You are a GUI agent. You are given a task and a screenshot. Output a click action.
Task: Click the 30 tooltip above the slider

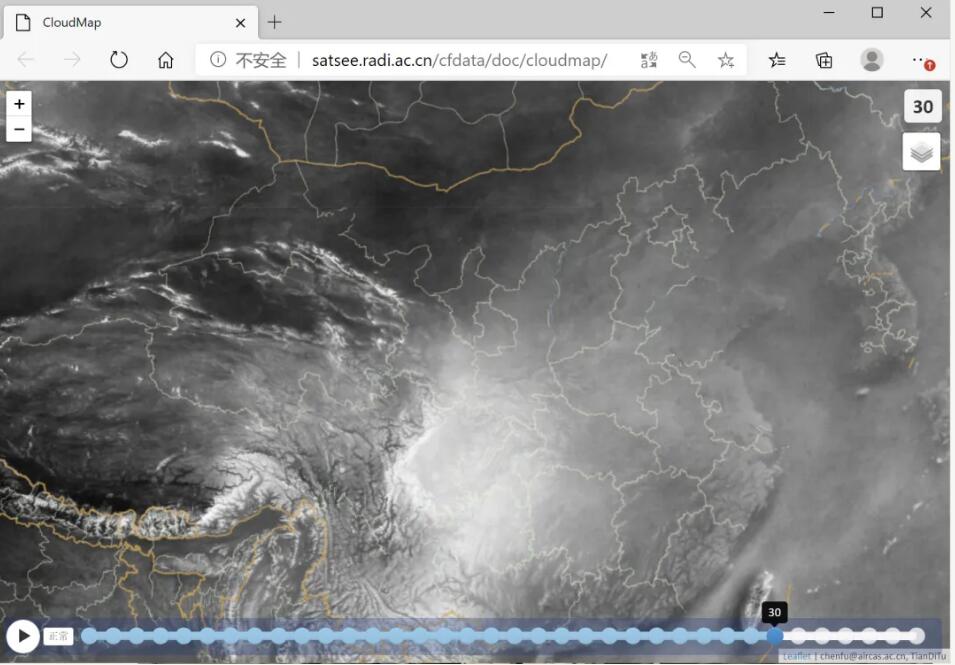coord(774,612)
